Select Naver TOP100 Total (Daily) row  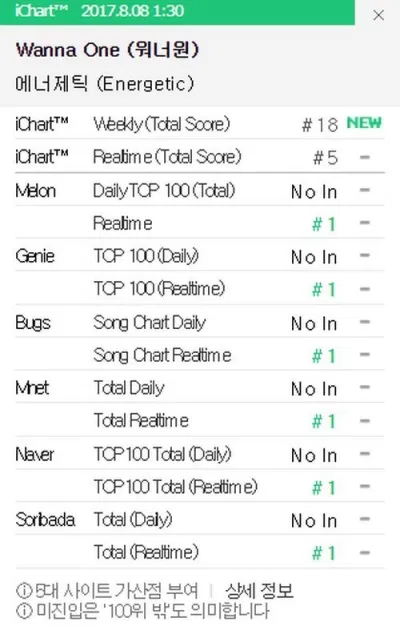199,454
